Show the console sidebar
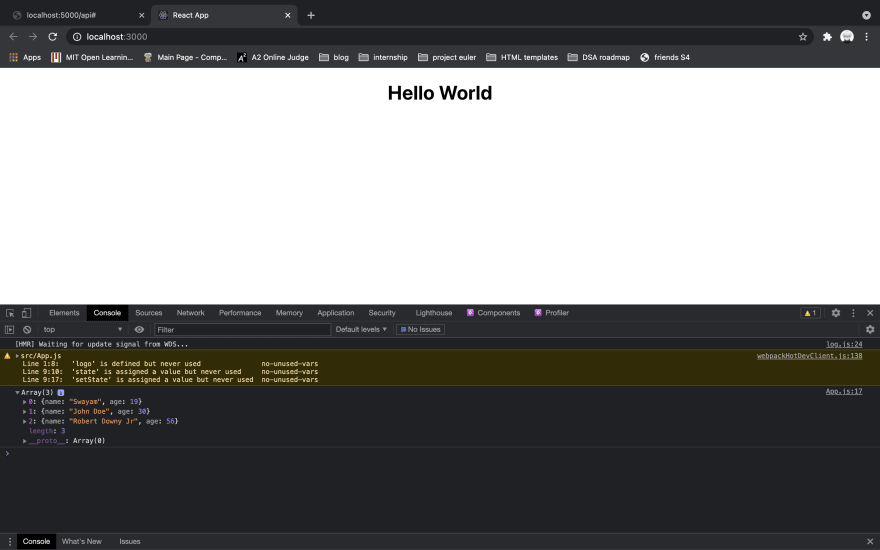880x550 pixels. pyautogui.click(x=10, y=329)
